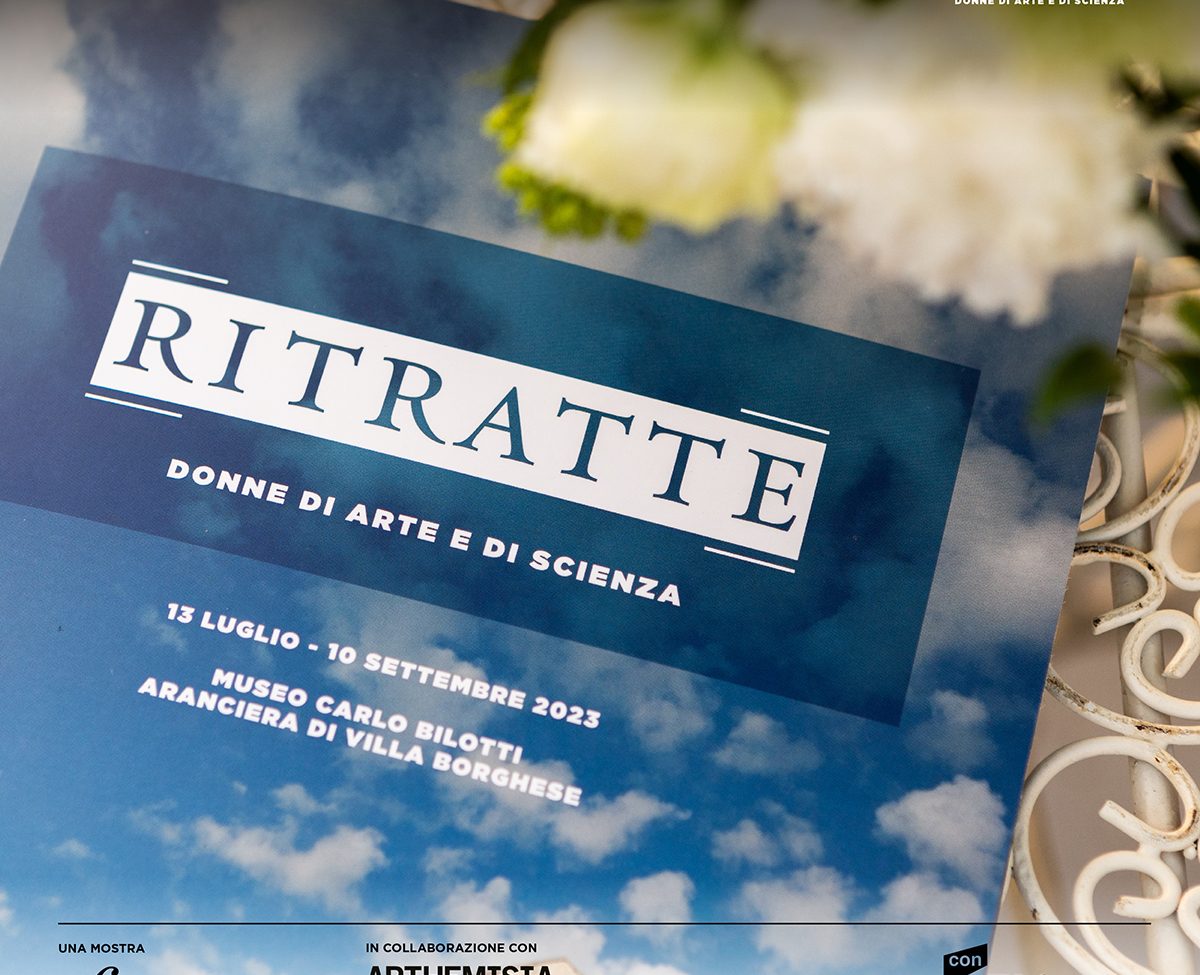The height and width of the screenshot is (975, 1200).
Task: Click the 'In collaborazione con' label
Action: click(451, 948)
